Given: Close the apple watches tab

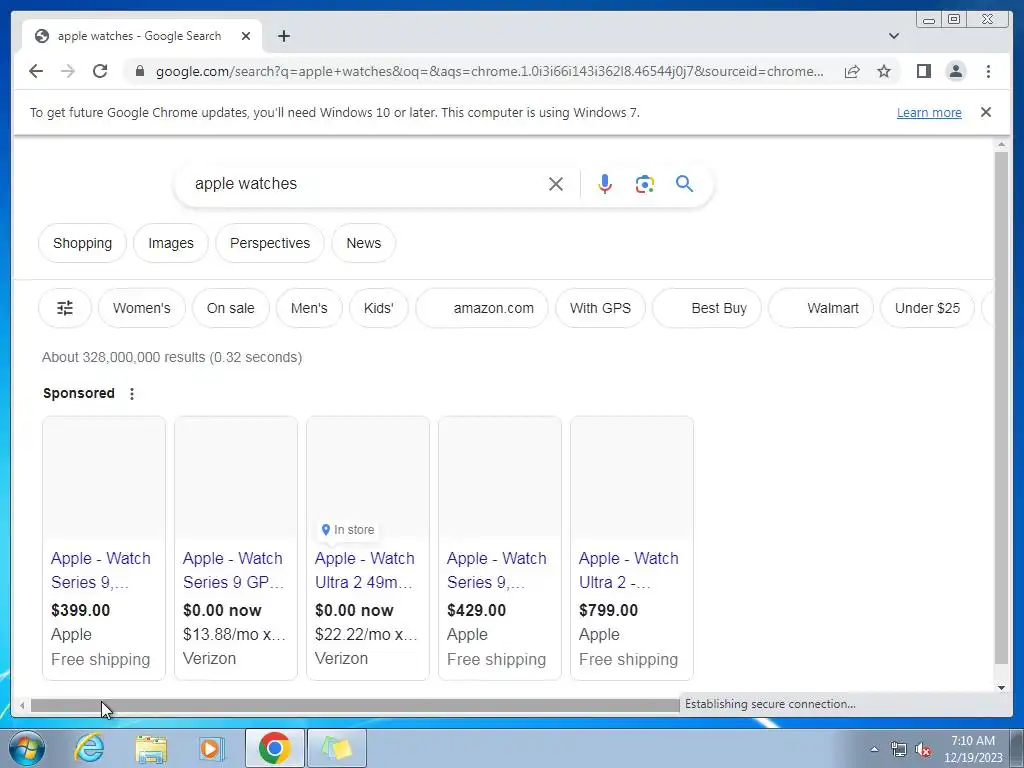Looking at the screenshot, I should tap(246, 36).
